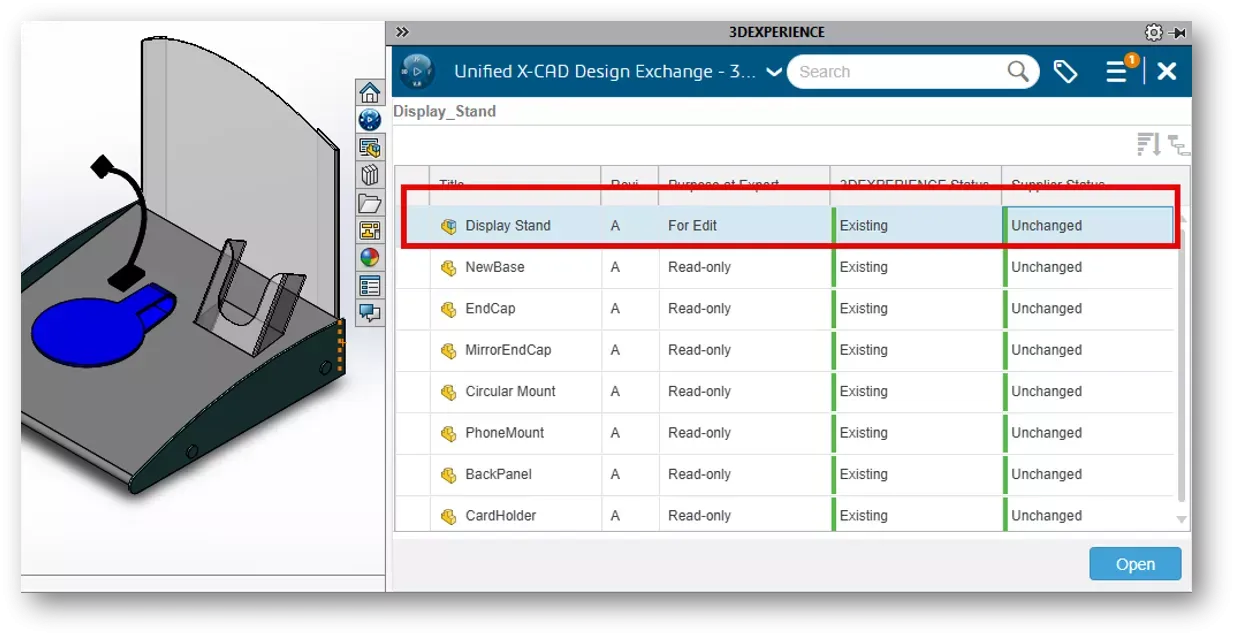
Task: Open the Forum chat bubbles icon
Action: coord(370,313)
